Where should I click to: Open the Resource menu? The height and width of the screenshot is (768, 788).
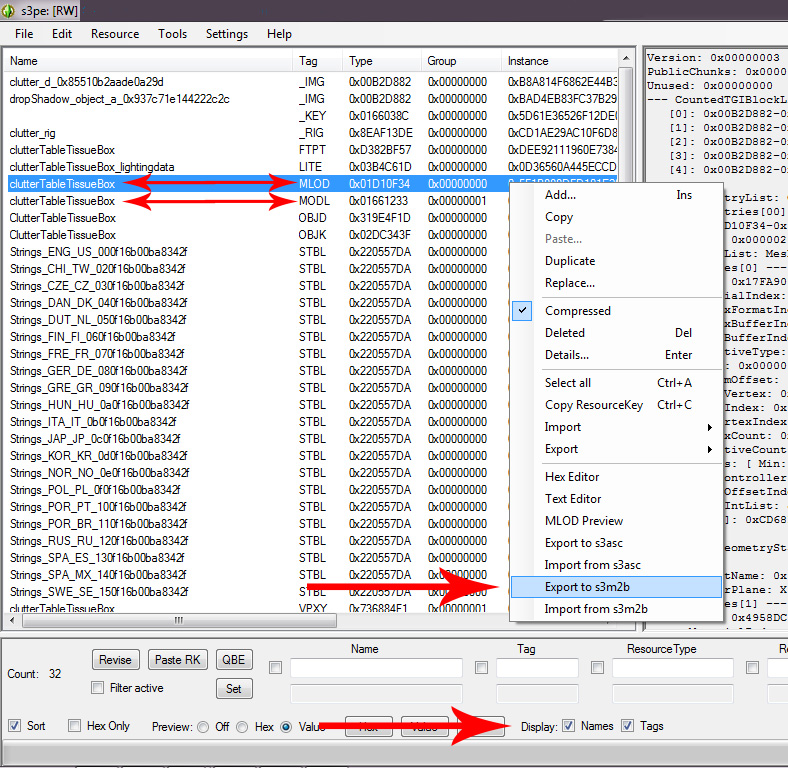tap(115, 34)
